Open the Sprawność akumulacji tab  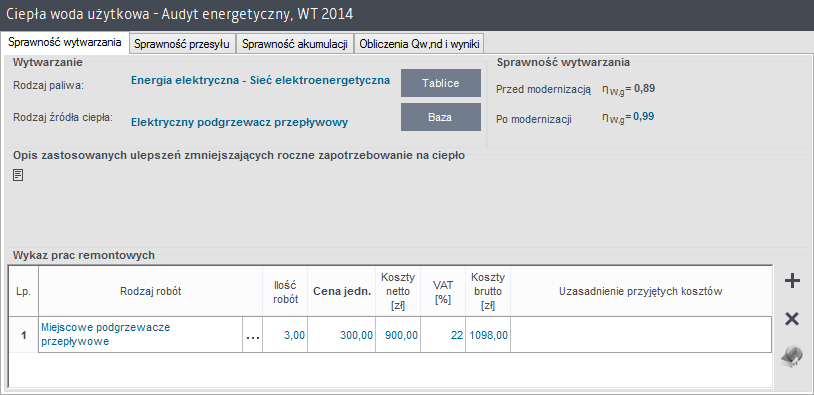click(x=294, y=44)
